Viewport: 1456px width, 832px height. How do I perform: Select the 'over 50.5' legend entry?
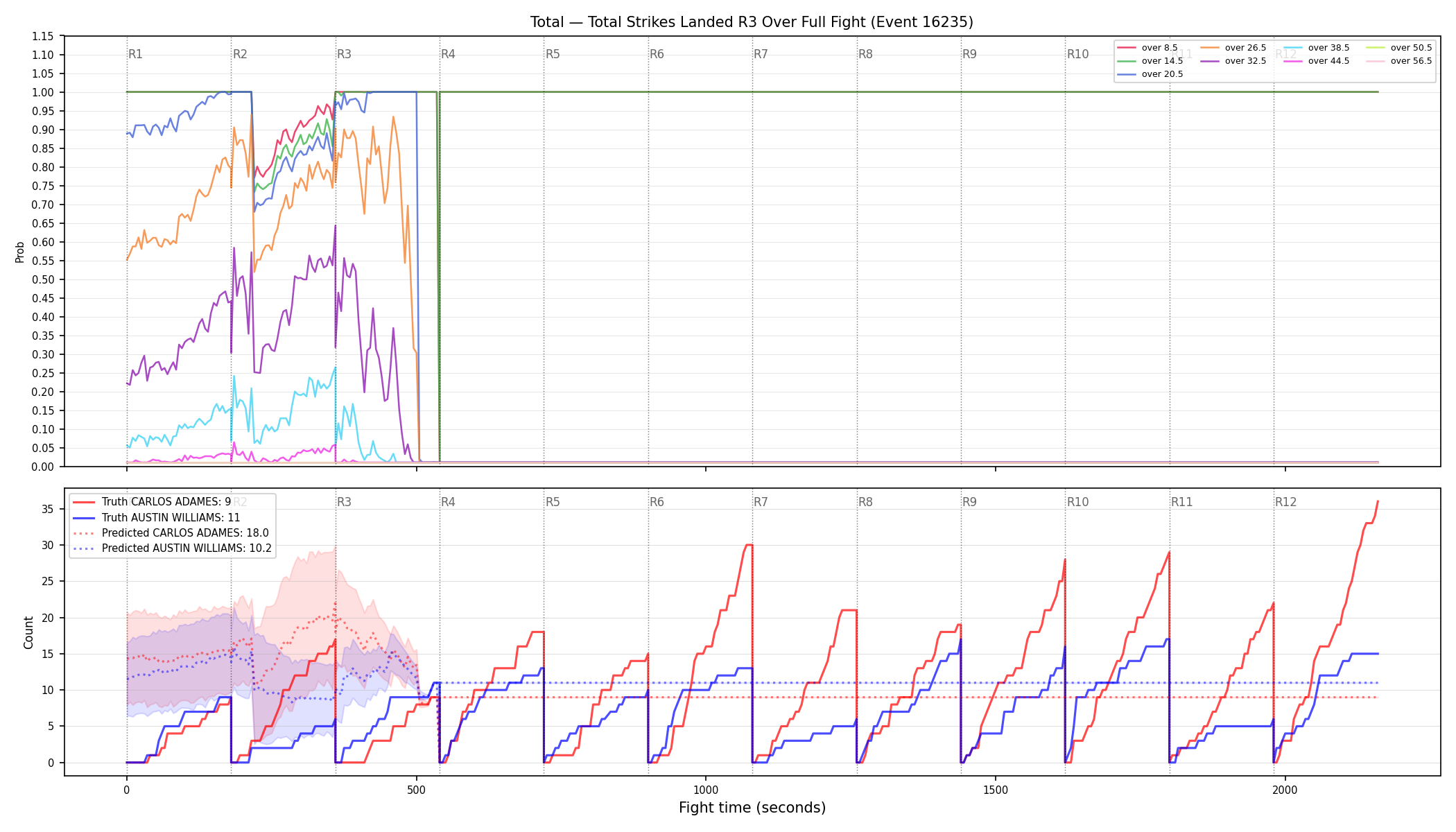click(1399, 48)
